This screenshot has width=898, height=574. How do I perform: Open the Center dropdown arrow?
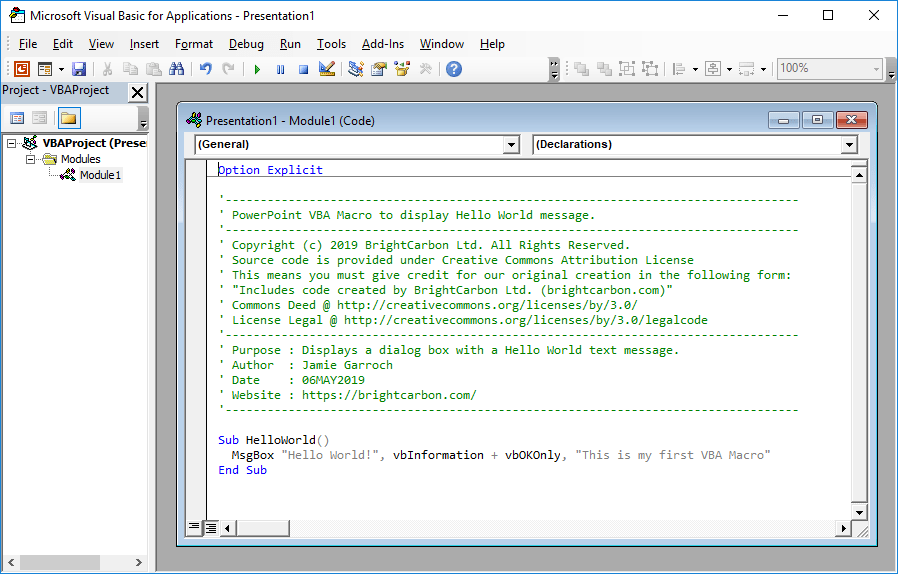pyautogui.click(x=729, y=69)
